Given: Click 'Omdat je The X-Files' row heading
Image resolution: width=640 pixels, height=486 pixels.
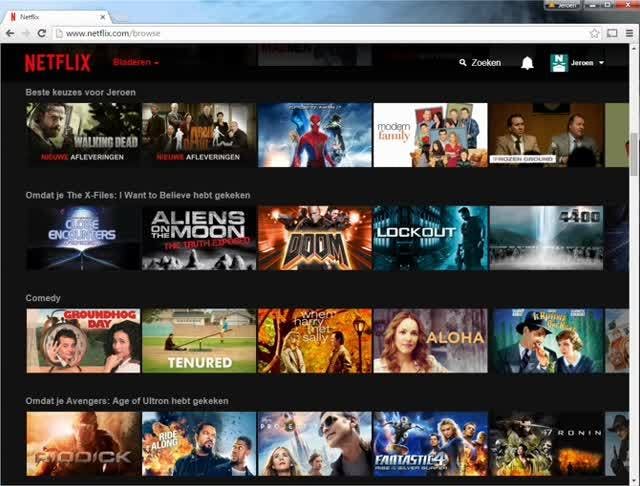Looking at the screenshot, I should click(138, 195).
